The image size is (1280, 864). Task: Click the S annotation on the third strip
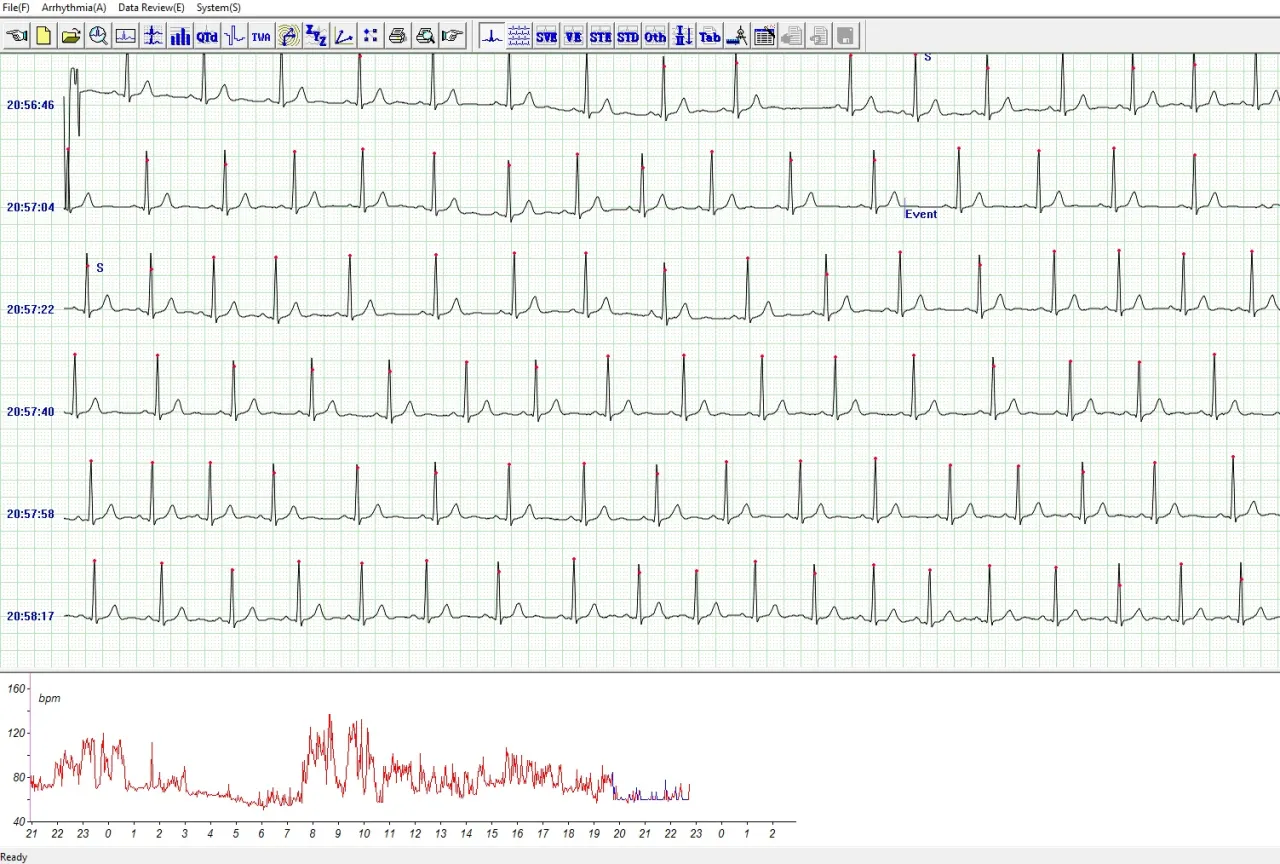[100, 267]
